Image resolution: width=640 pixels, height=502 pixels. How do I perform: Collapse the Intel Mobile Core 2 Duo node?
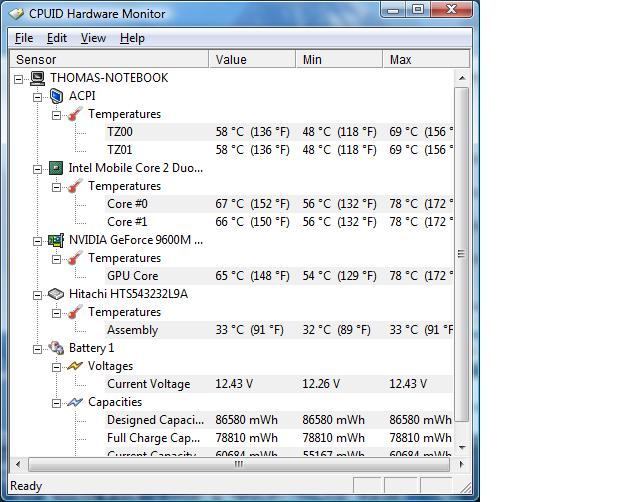(38, 169)
